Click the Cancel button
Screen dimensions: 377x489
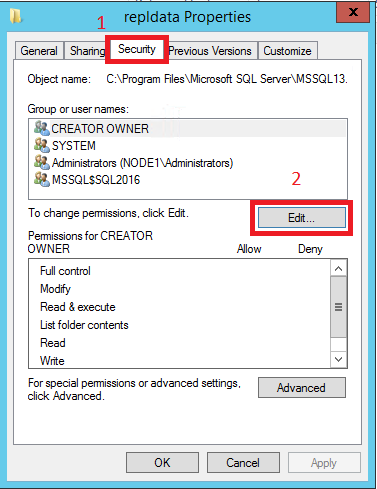coord(243,463)
